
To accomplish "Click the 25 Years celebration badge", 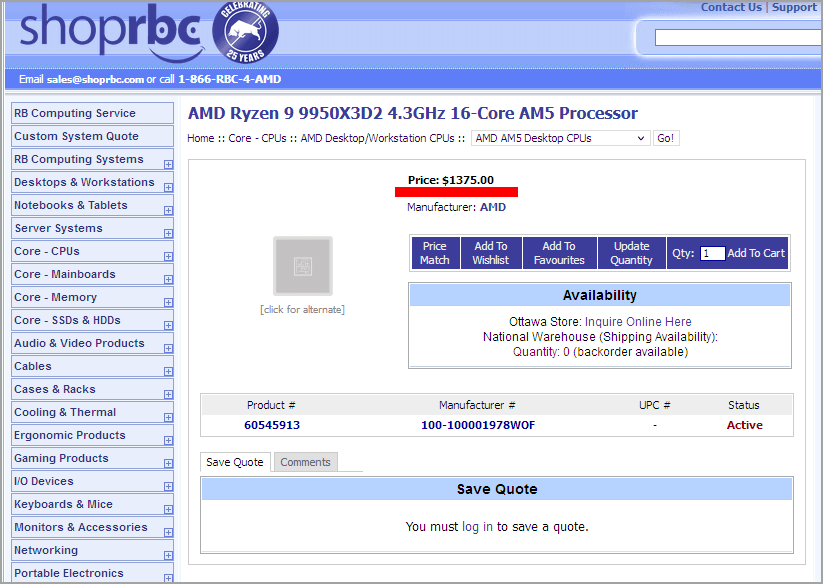I will pyautogui.click(x=245, y=32).
